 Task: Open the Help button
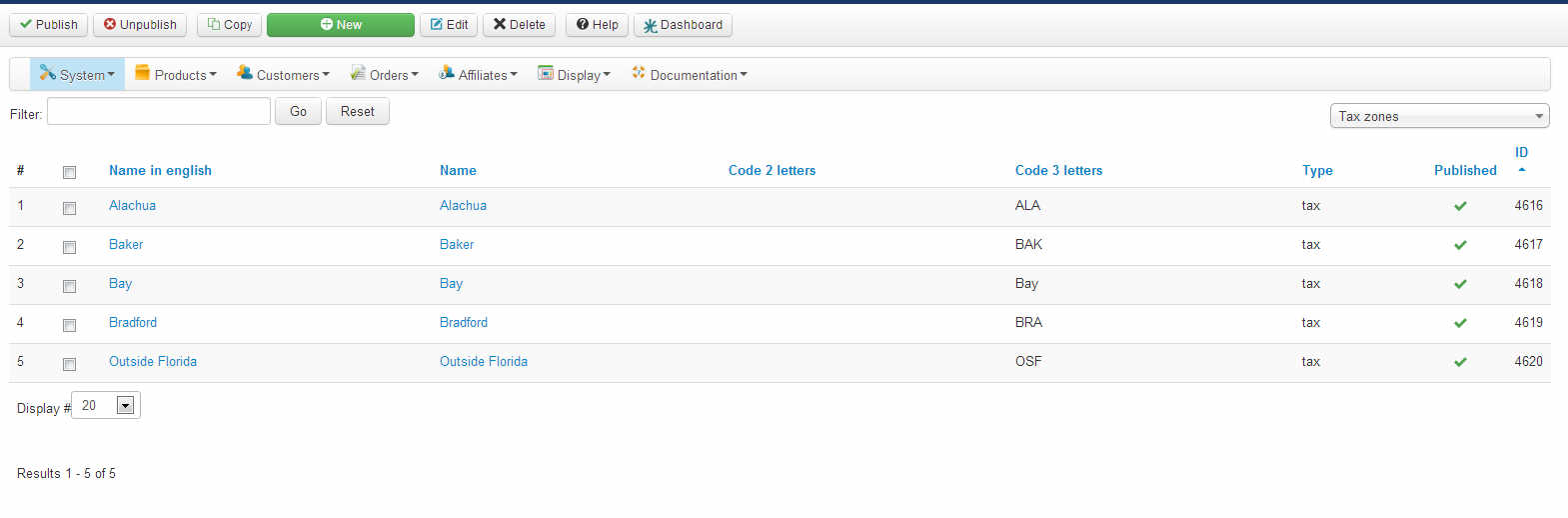[x=597, y=25]
